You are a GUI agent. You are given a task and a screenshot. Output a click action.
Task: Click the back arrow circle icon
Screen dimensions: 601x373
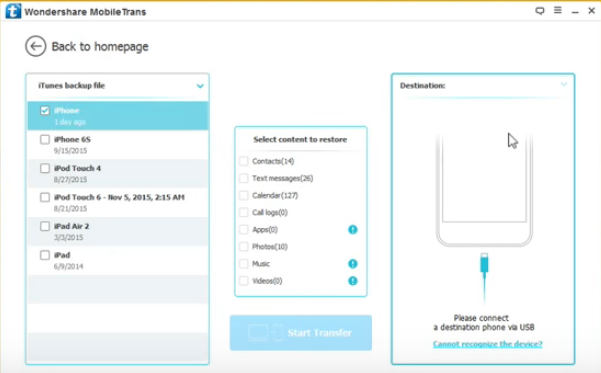(36, 46)
